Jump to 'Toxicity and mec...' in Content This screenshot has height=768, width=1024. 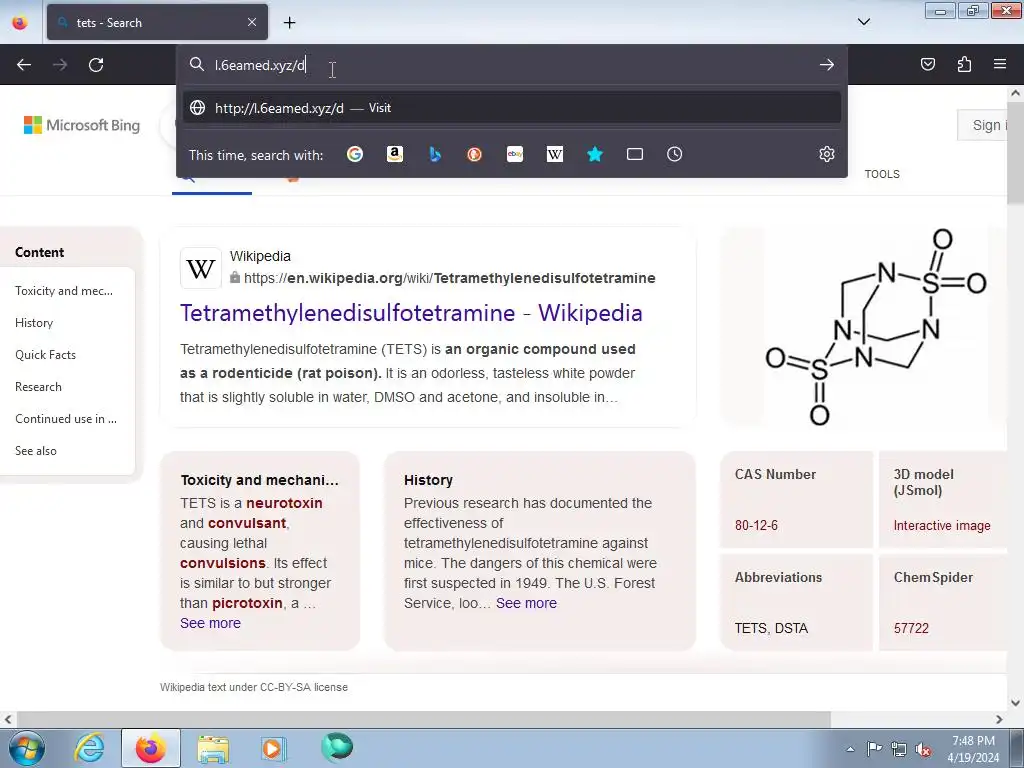click(x=64, y=291)
